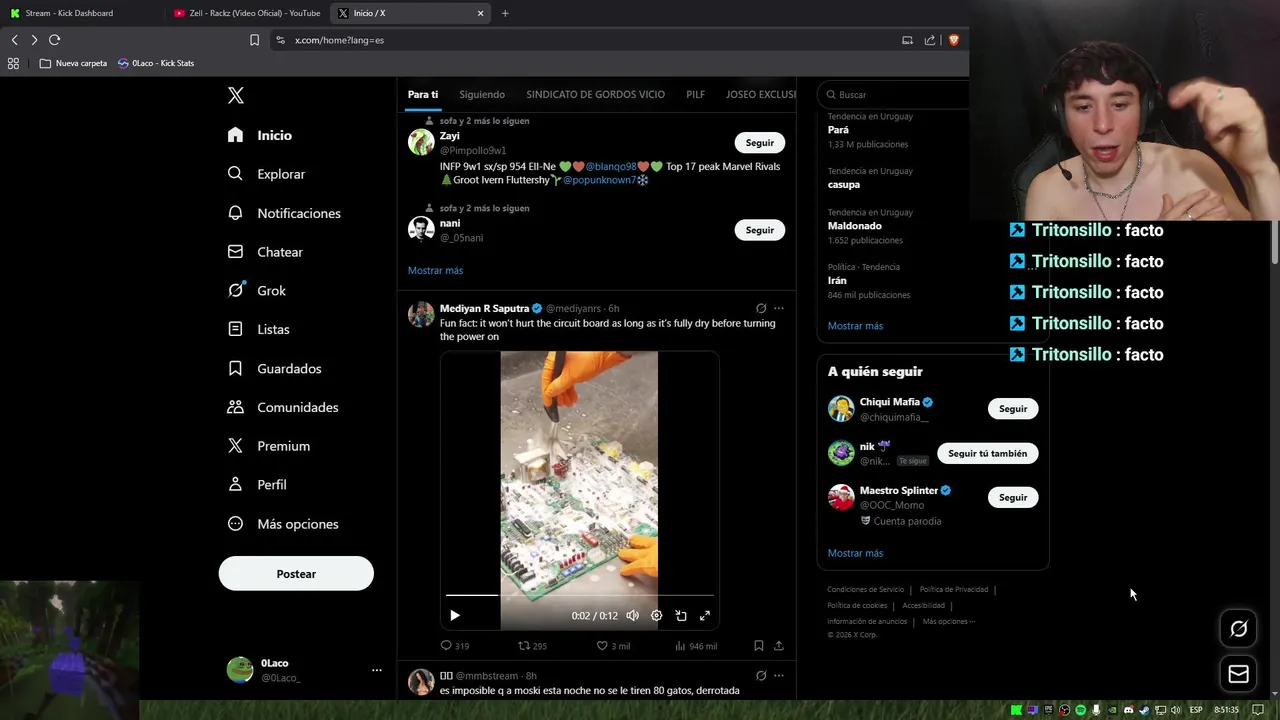Toggle video picture-in-picture
1280x720 pixels.
pyautogui.click(x=681, y=616)
